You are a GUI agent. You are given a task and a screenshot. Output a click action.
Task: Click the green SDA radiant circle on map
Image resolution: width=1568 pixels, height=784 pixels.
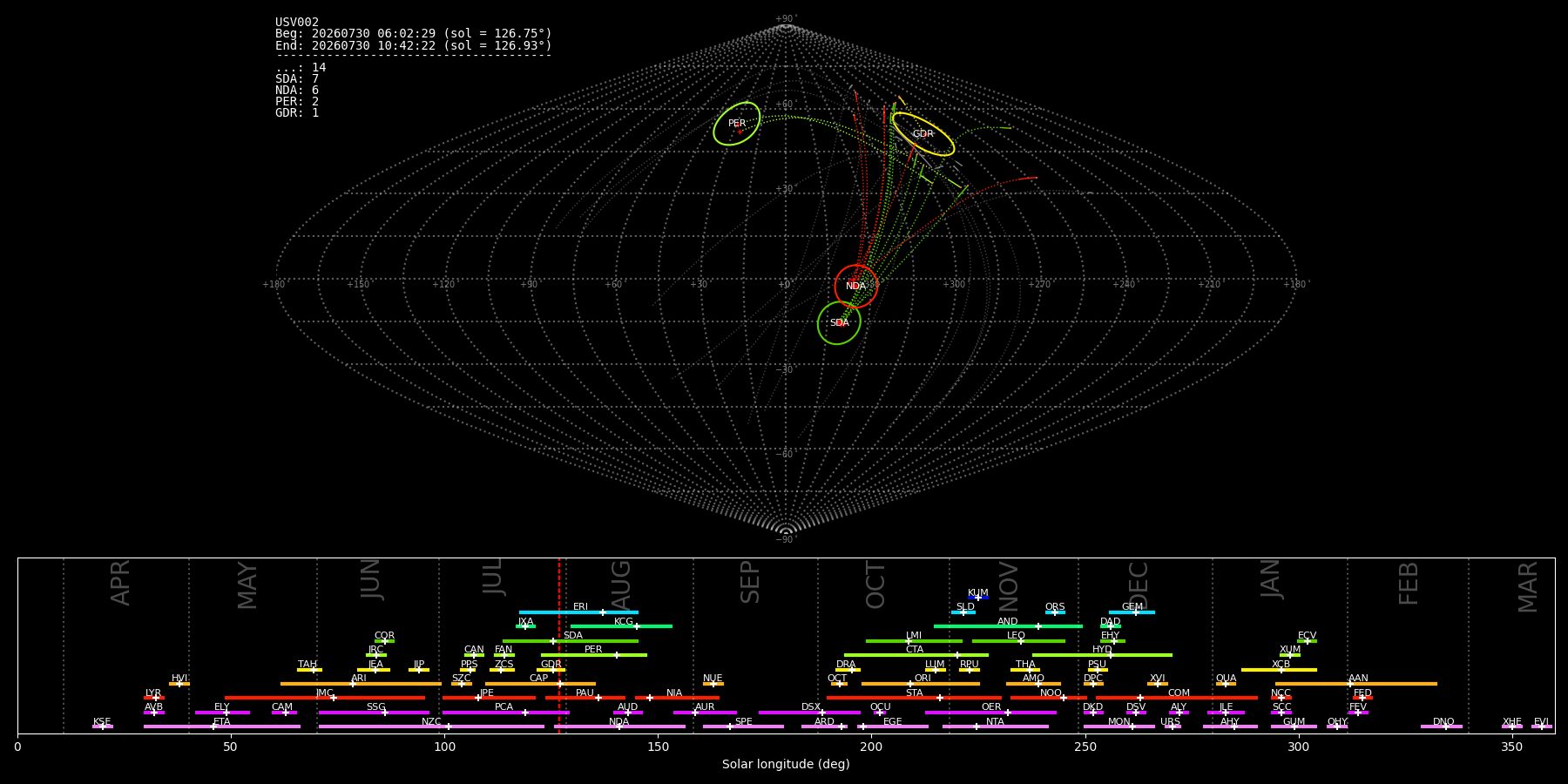839,323
